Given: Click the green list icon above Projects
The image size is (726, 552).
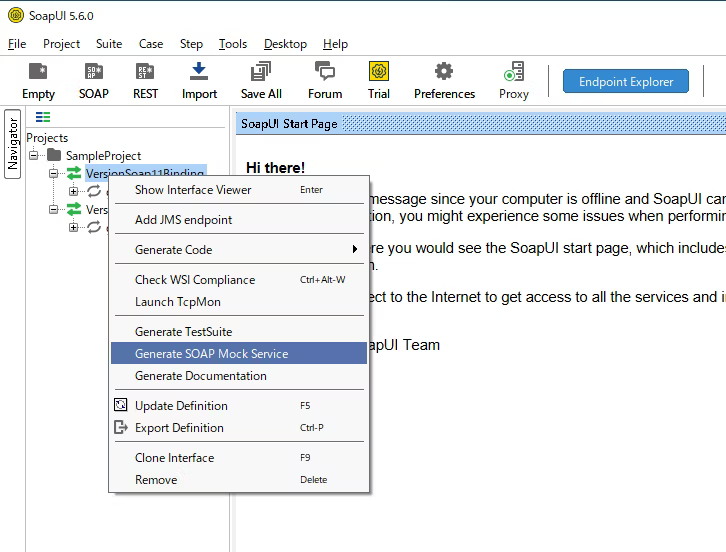Looking at the screenshot, I should tap(43, 118).
